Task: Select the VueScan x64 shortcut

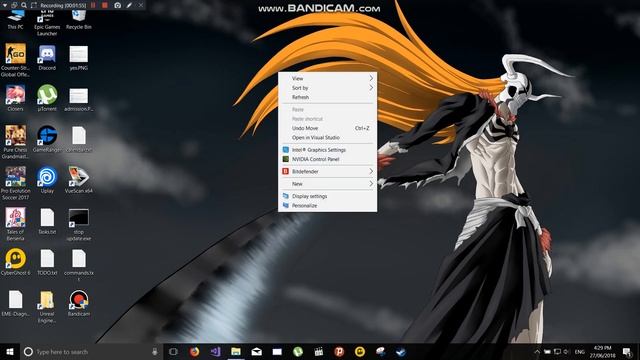Action: tap(78, 180)
